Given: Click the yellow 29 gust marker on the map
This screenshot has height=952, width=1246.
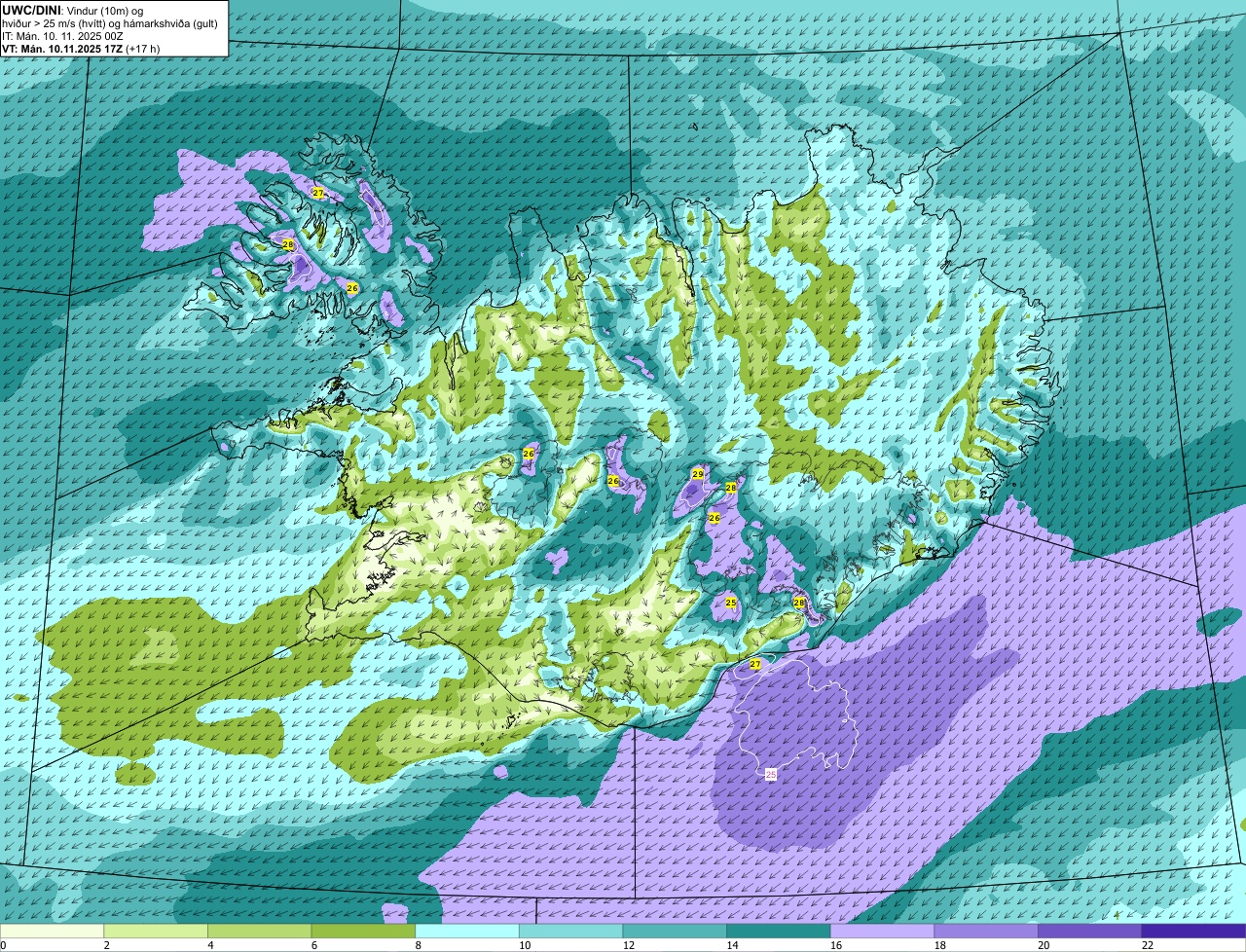Looking at the screenshot, I should [x=698, y=474].
